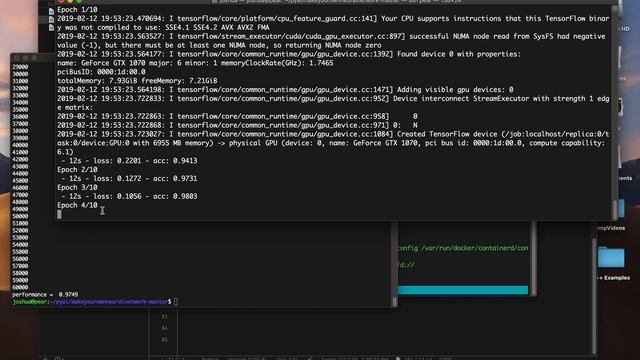Click line number 85 in editor gutter

point(164,340)
